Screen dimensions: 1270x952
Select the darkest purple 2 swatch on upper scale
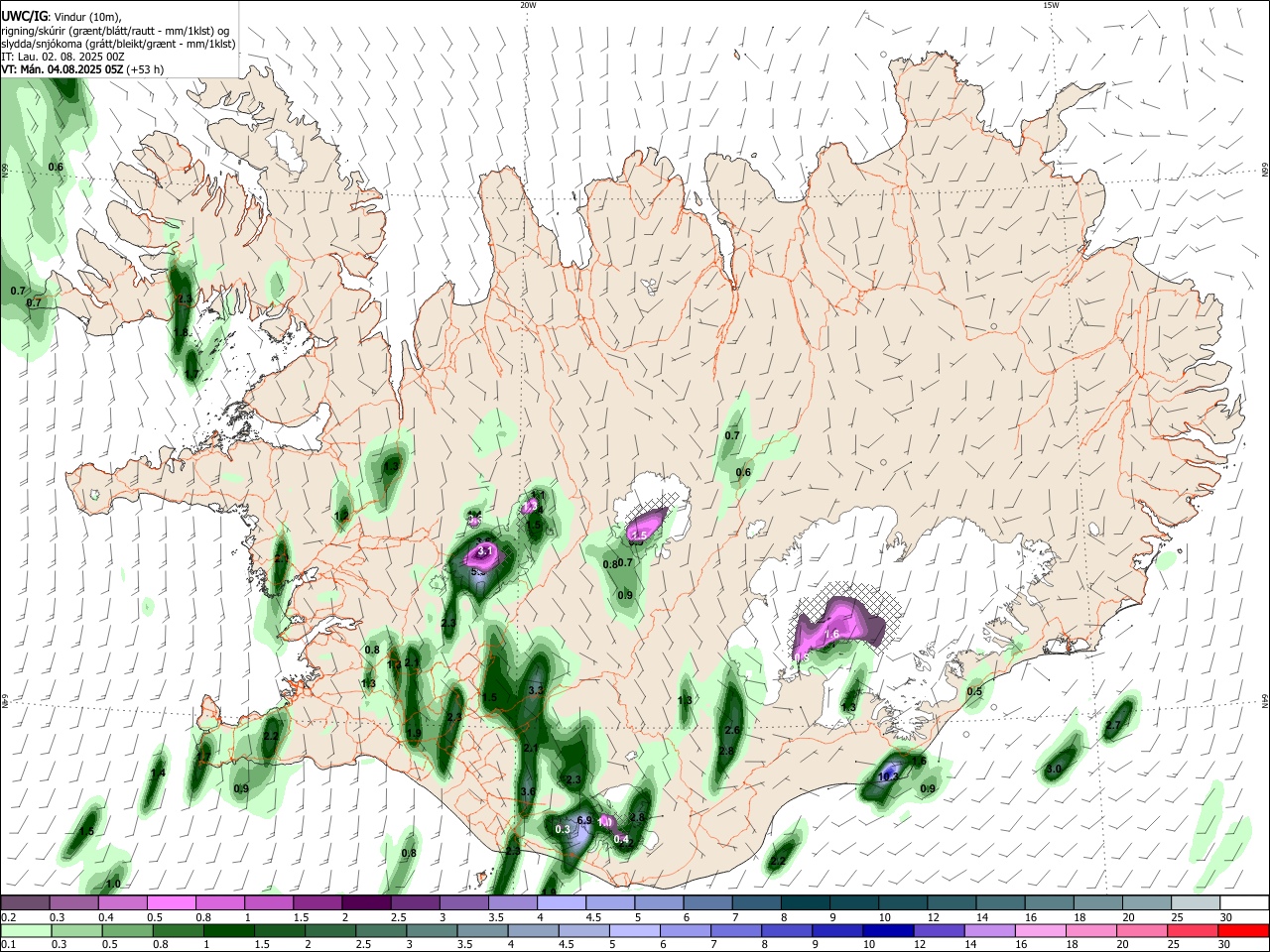[366, 902]
